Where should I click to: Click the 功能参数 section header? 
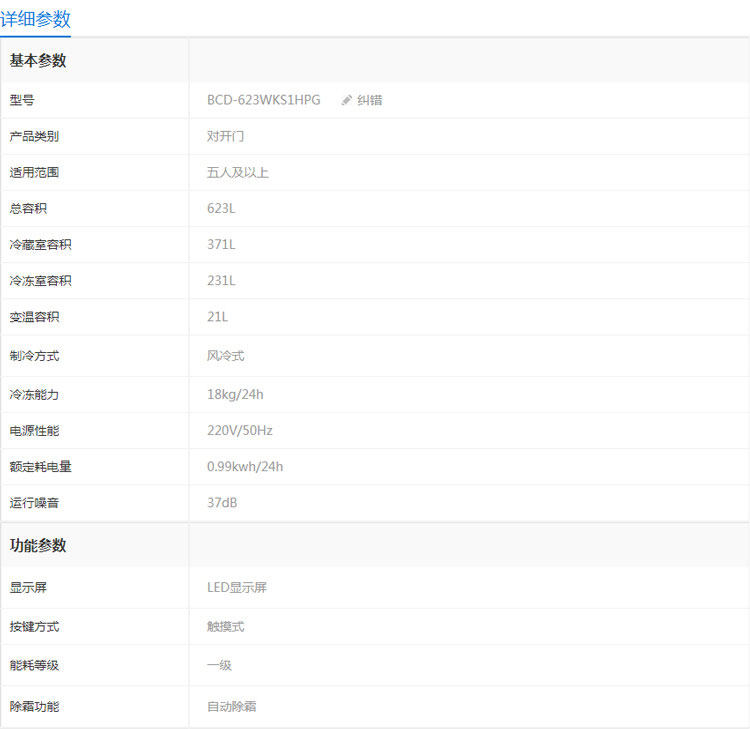pos(38,545)
